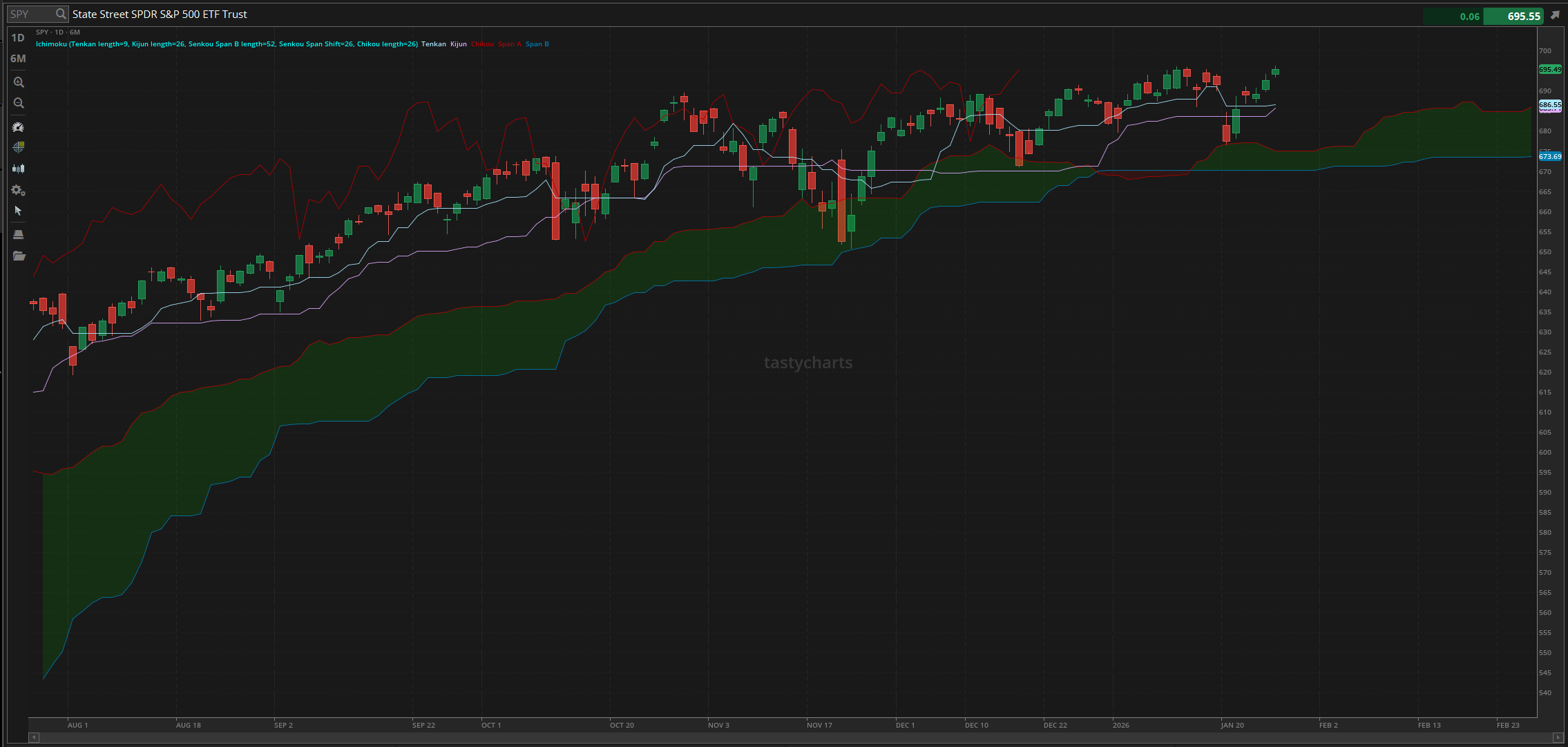Open the candlestick chart style icon
Screen dimensions: 1568x747
coord(19,169)
